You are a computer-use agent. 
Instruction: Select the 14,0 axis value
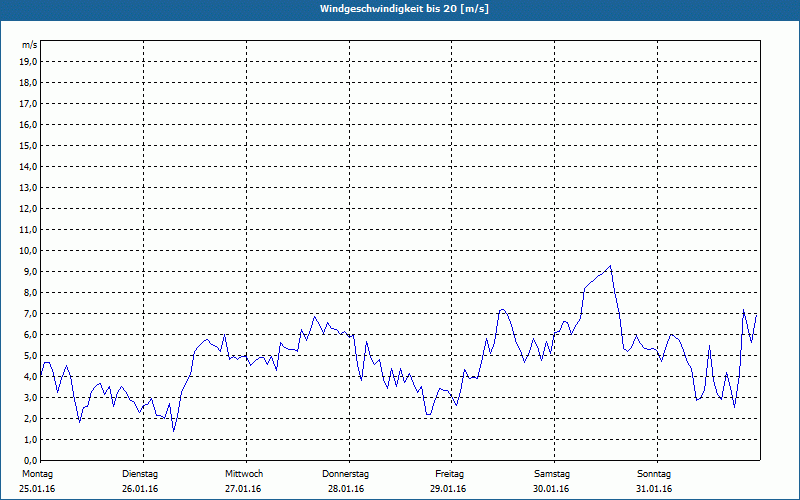point(28,166)
